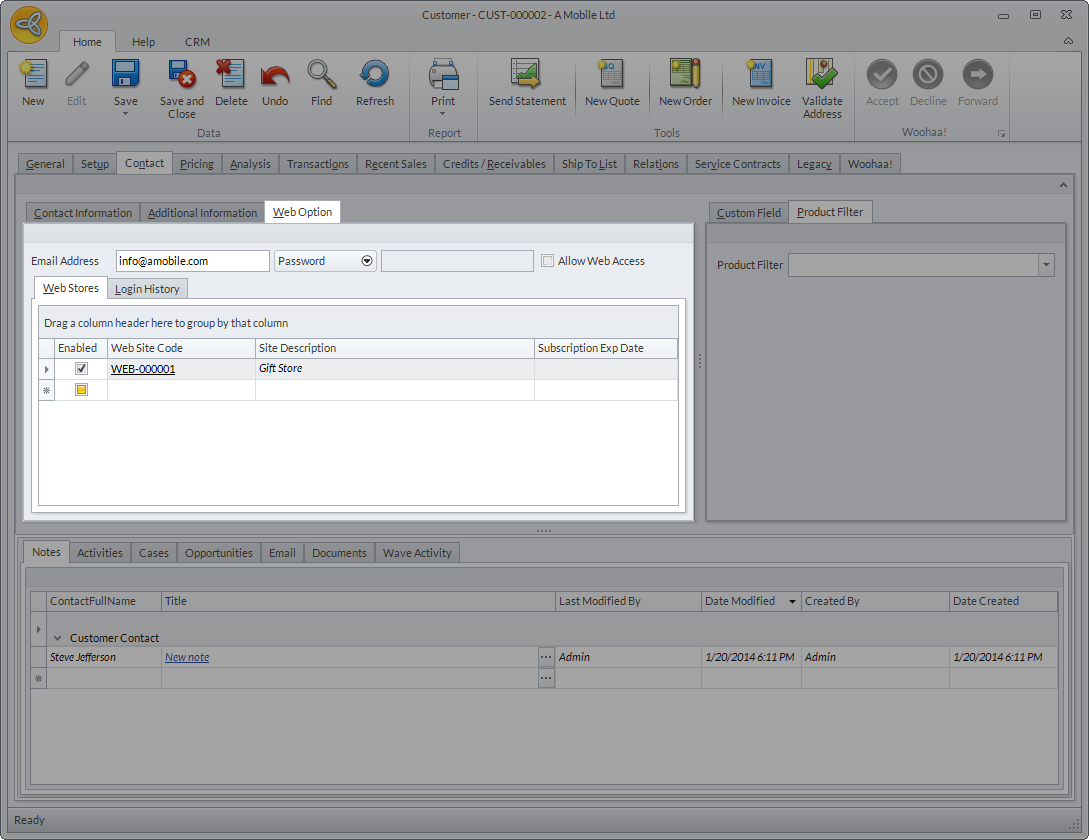Tick the Enabled checkbox in new row
The image size is (1089, 840).
[x=81, y=390]
